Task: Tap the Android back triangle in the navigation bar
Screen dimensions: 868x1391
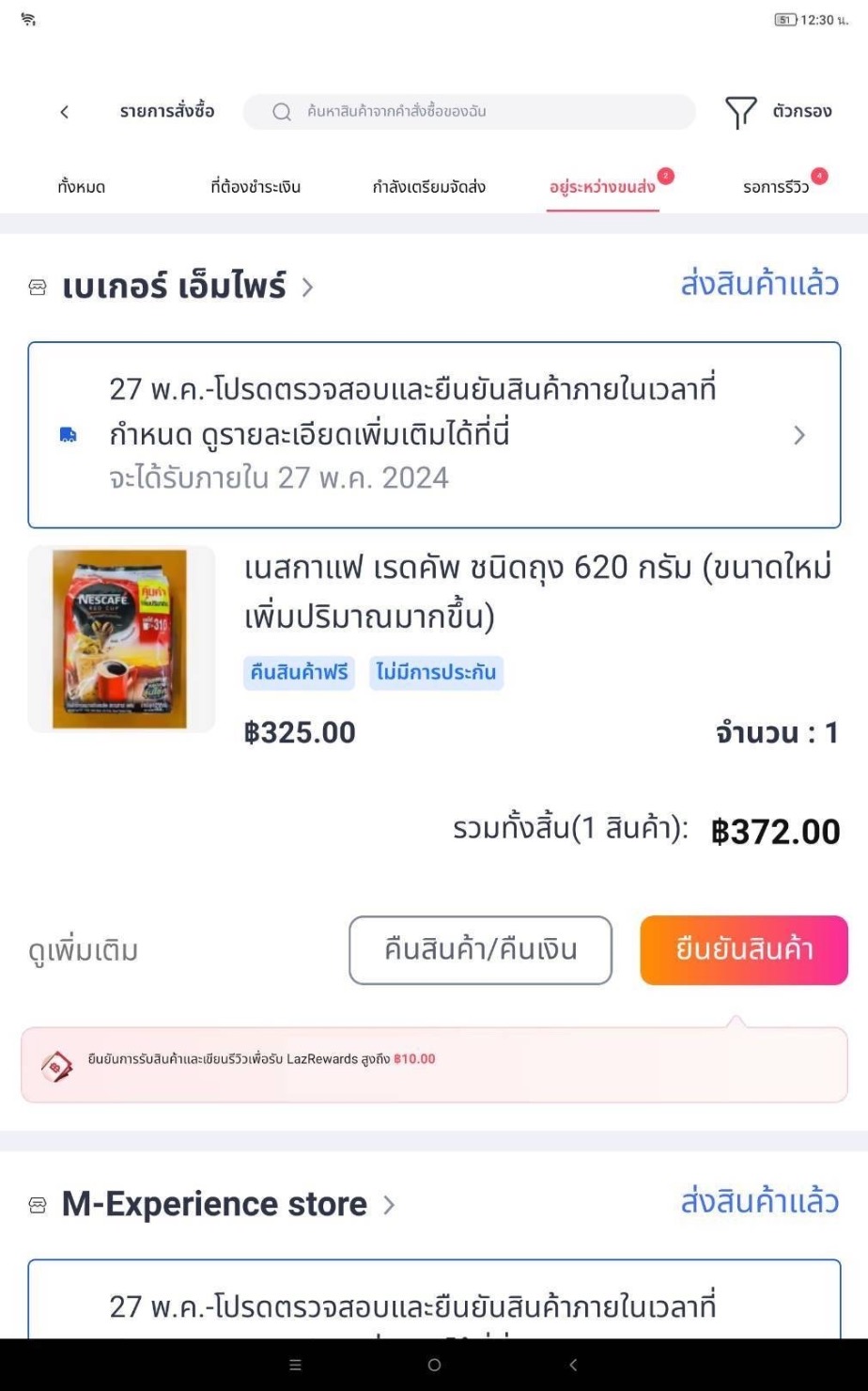Action: click(x=573, y=1365)
